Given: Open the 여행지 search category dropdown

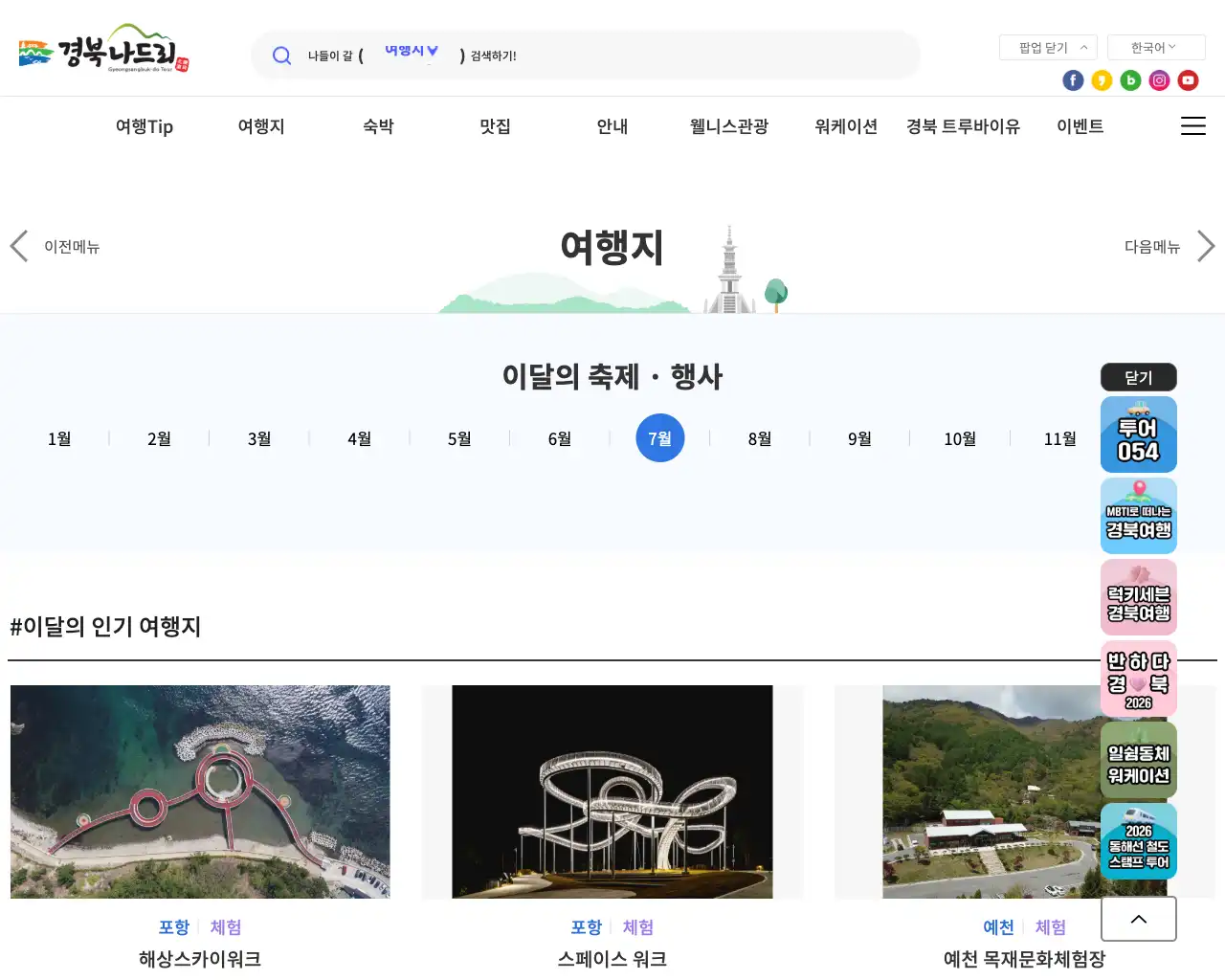Looking at the screenshot, I should click(412, 53).
